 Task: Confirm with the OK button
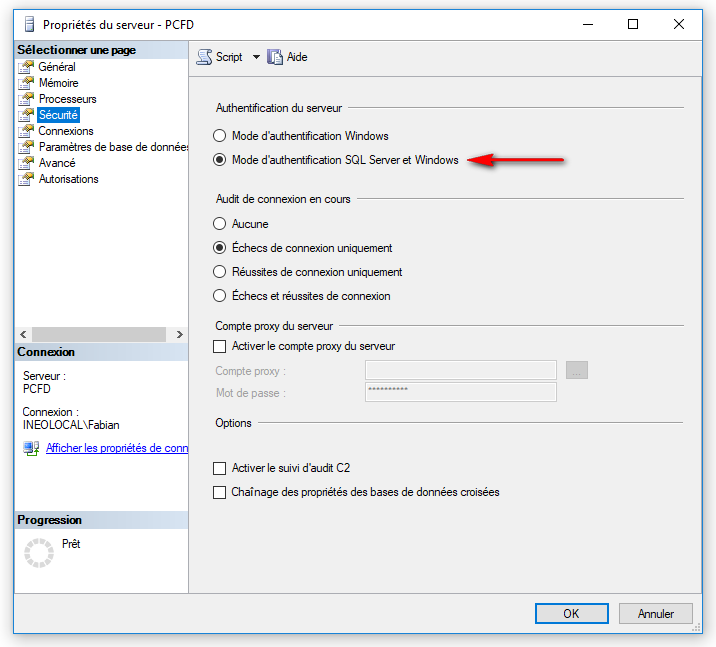571,613
